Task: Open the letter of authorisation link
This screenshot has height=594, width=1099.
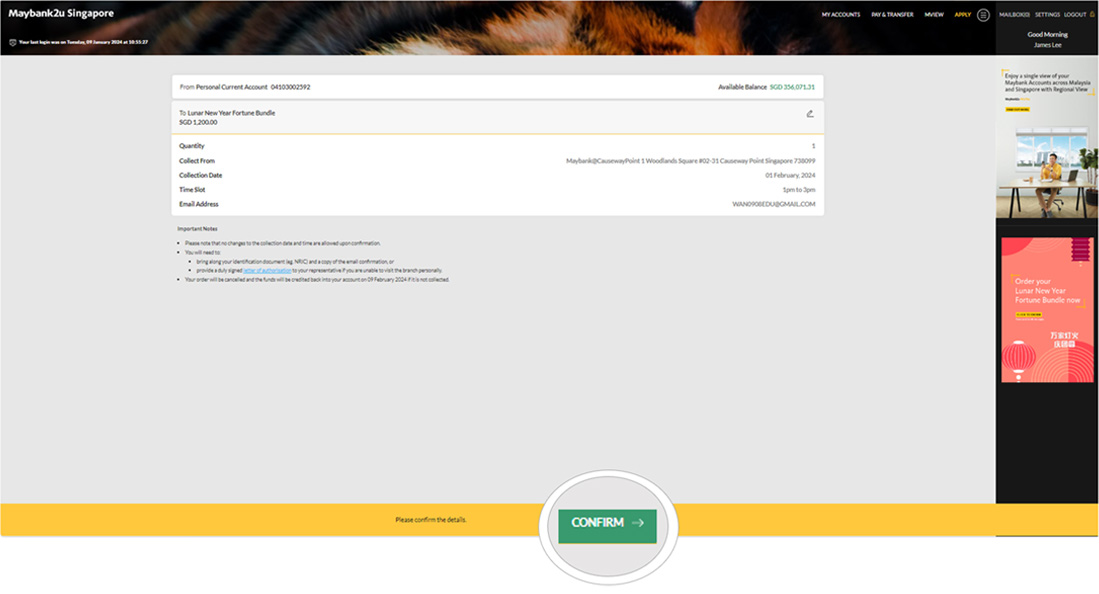Action: click(x=267, y=270)
